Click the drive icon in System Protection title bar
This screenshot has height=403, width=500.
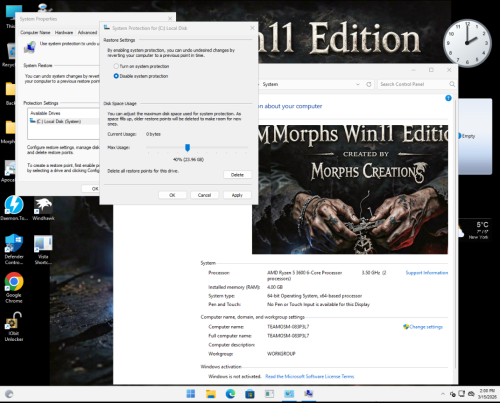107,28
